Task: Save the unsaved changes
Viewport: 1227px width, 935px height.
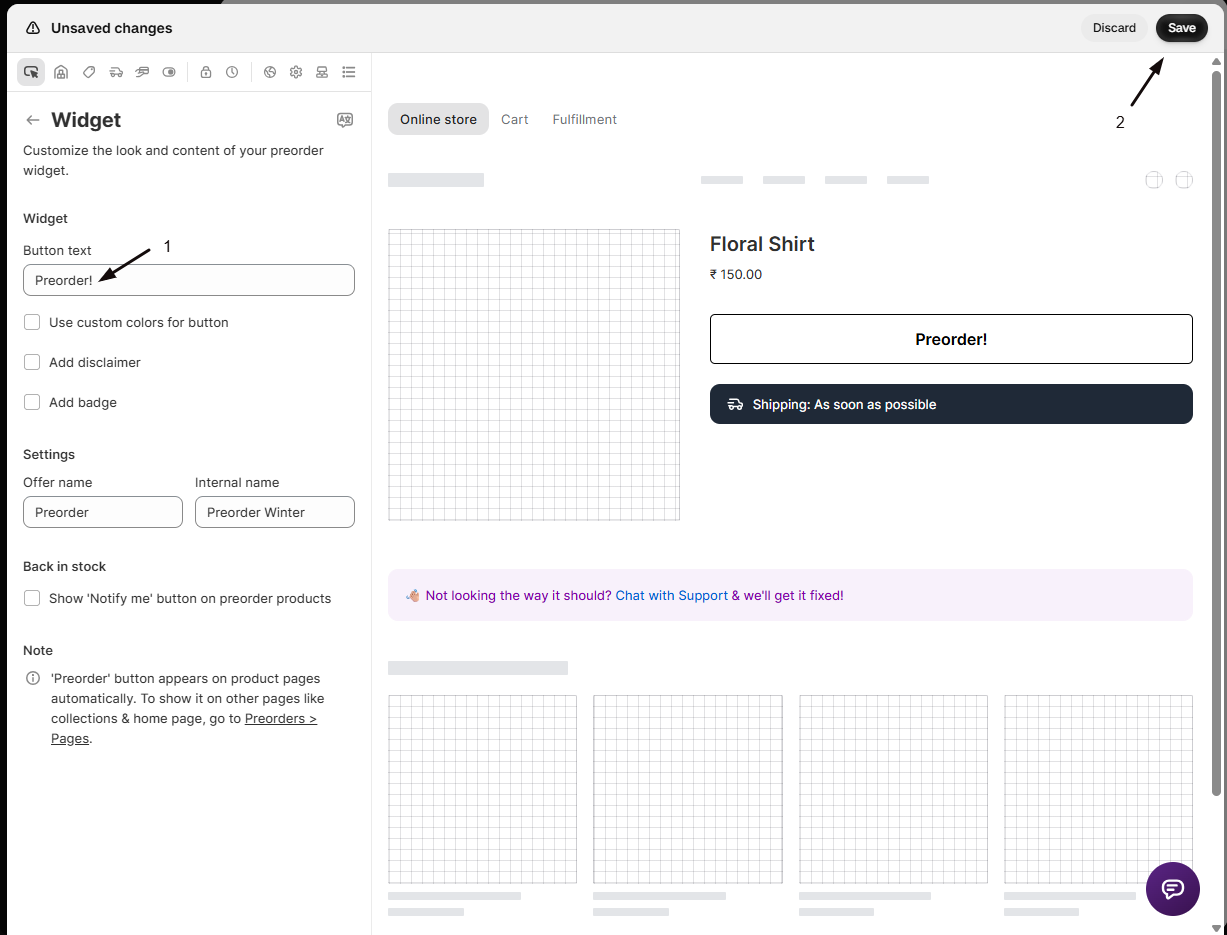Action: 1182,28
